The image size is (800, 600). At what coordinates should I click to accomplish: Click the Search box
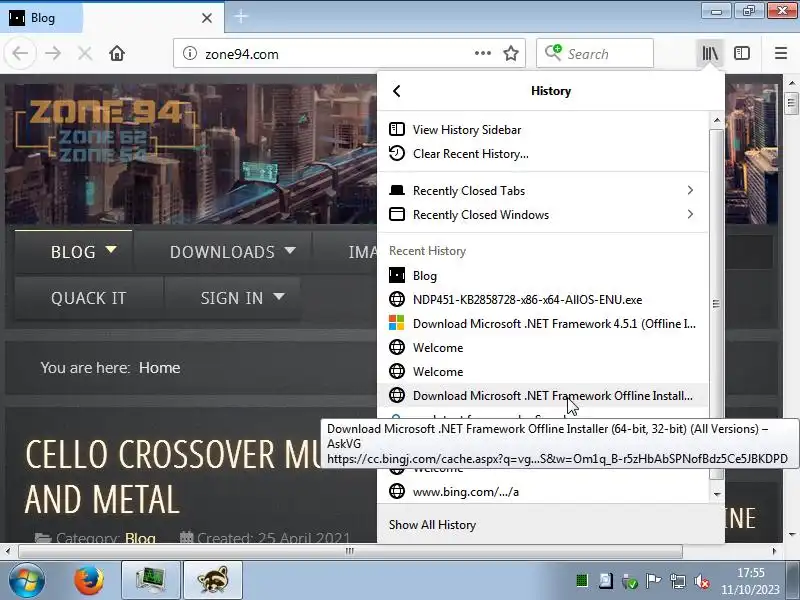pyautogui.click(x=594, y=53)
